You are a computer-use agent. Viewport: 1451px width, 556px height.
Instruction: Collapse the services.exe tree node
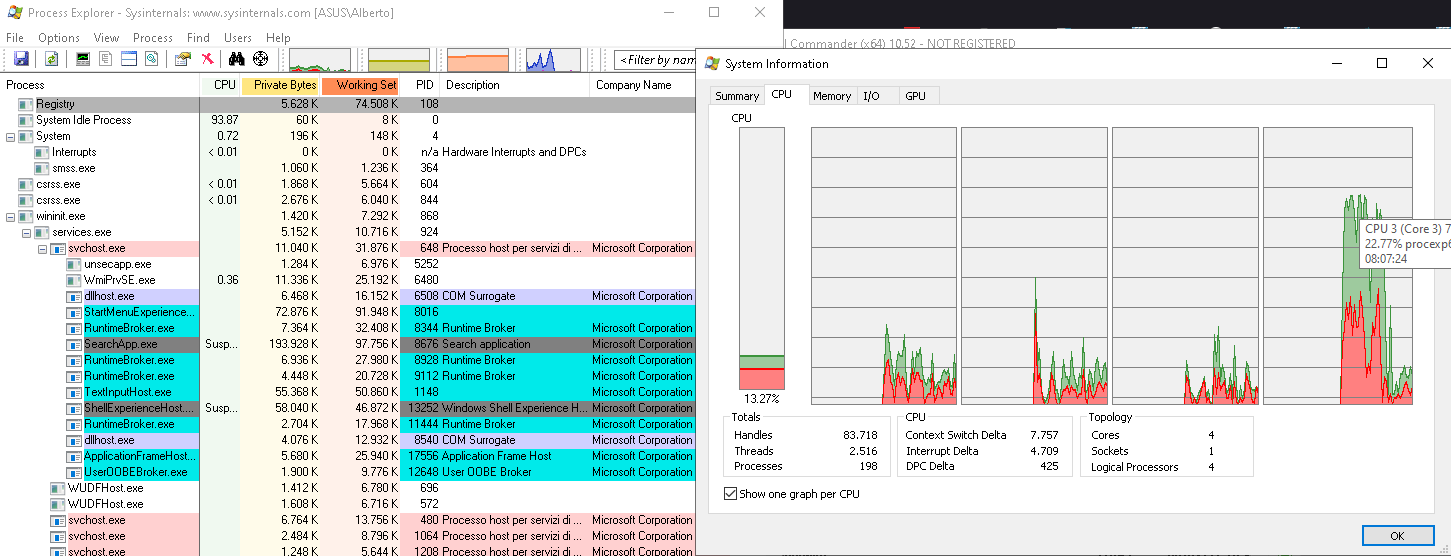(27, 232)
